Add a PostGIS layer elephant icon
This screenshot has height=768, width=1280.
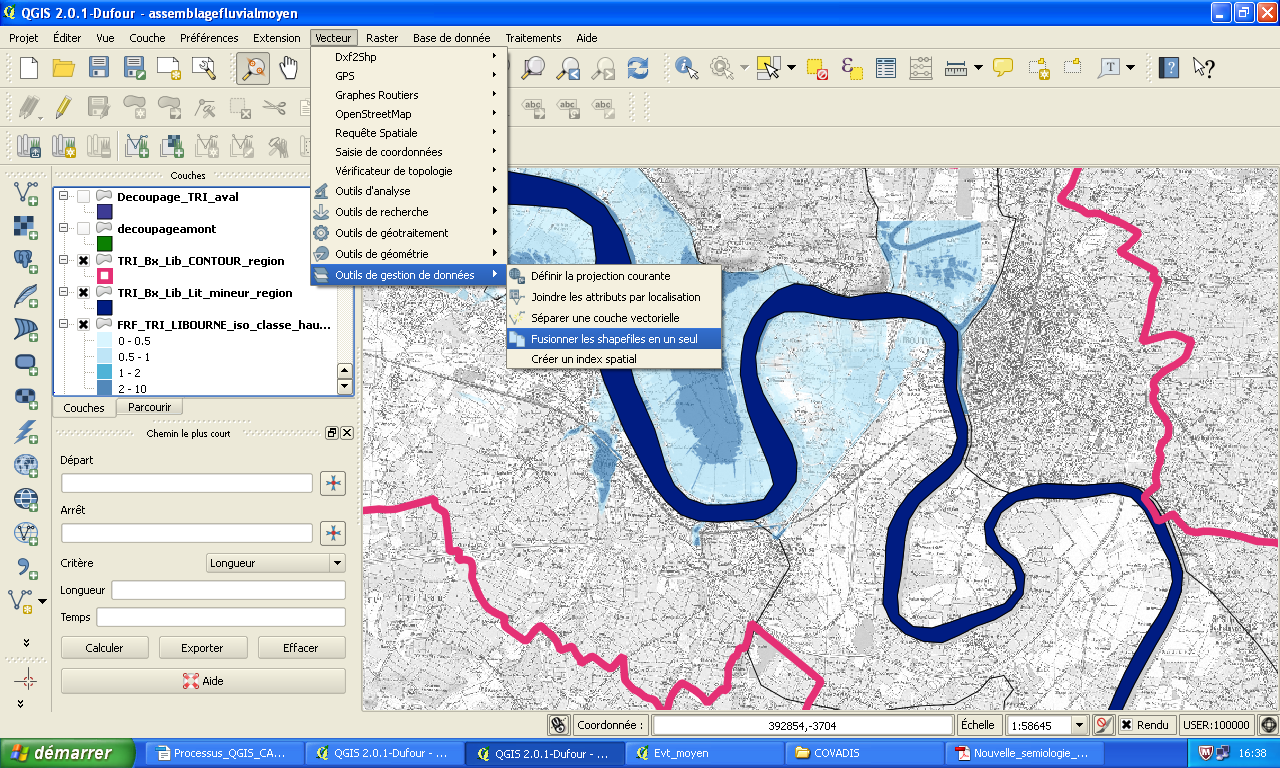(x=26, y=261)
